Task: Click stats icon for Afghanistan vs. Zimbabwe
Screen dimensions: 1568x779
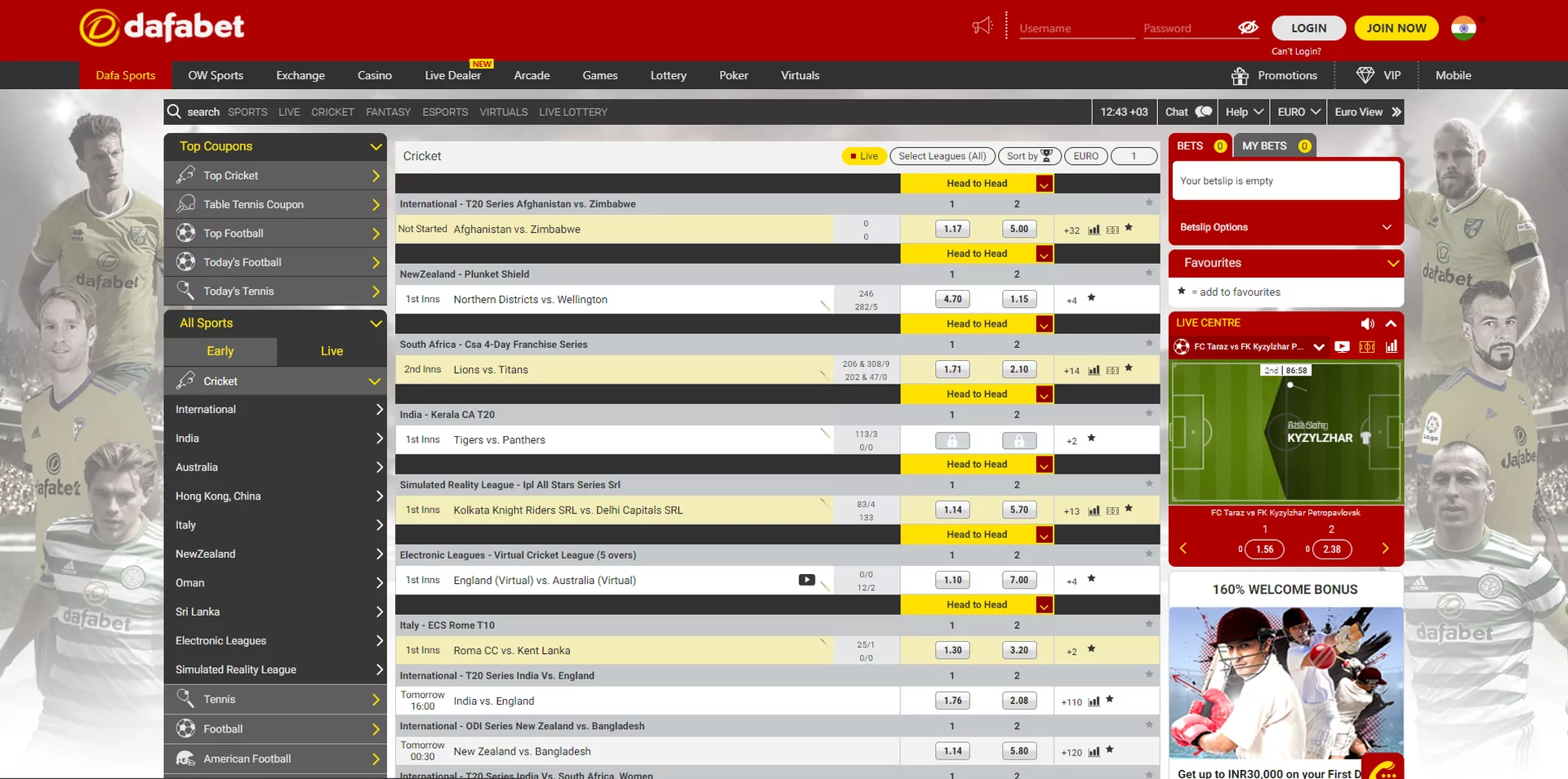Action: [x=1094, y=230]
